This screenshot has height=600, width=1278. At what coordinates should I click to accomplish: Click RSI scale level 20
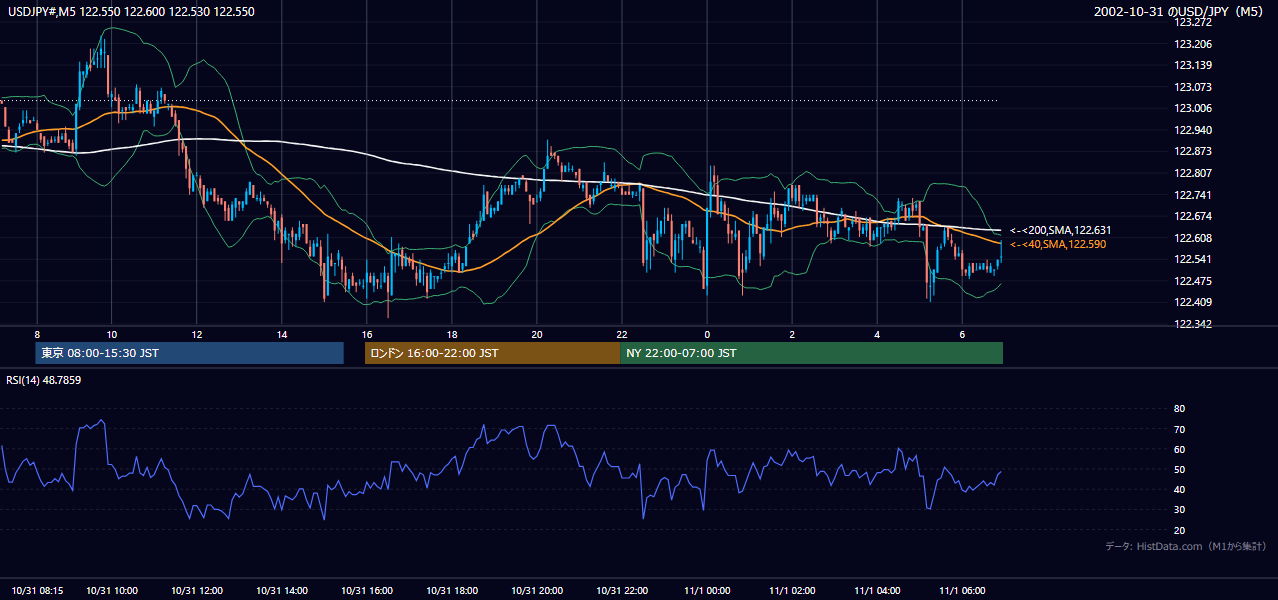(x=1179, y=530)
